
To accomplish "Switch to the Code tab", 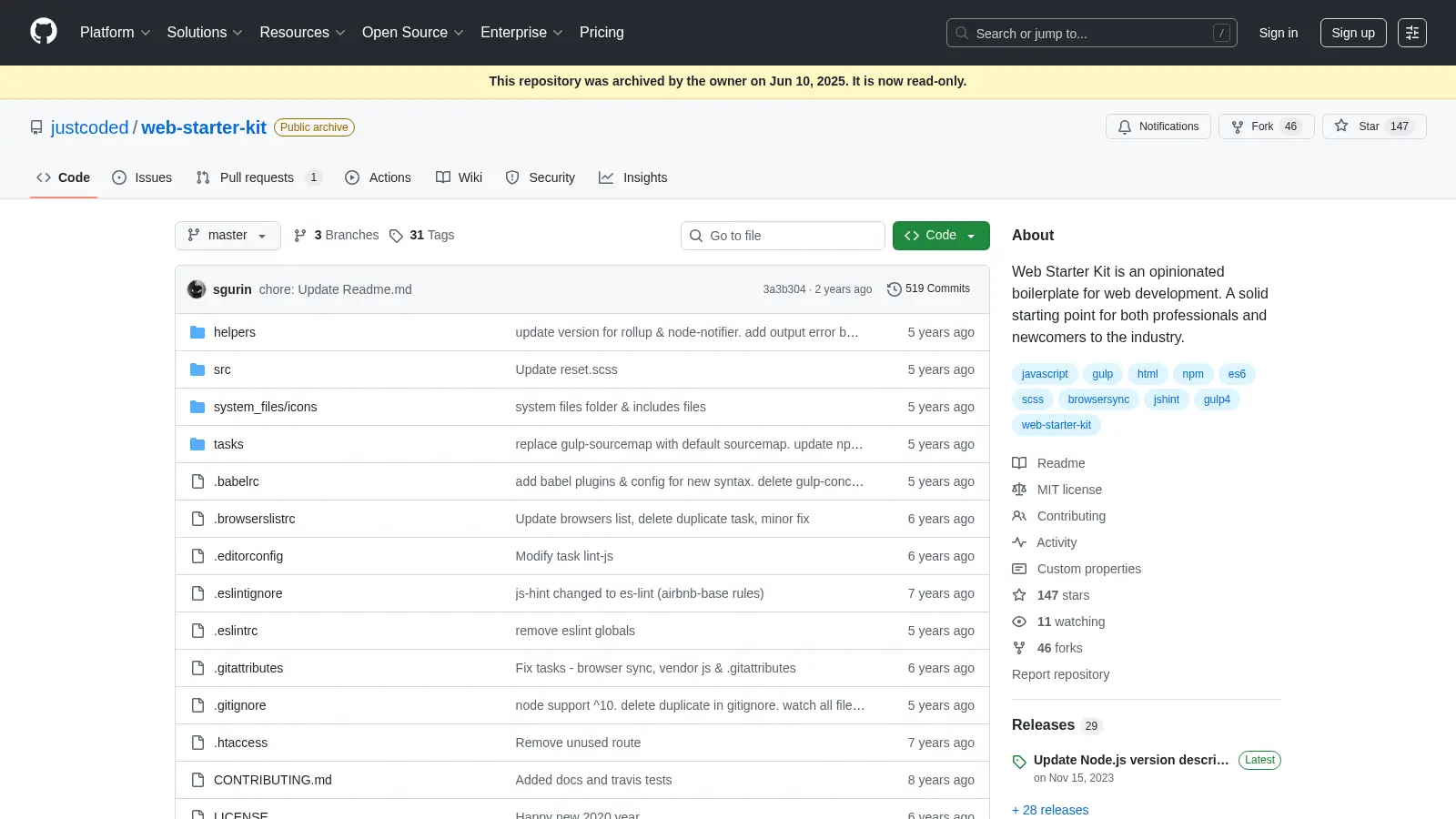I will [x=64, y=177].
